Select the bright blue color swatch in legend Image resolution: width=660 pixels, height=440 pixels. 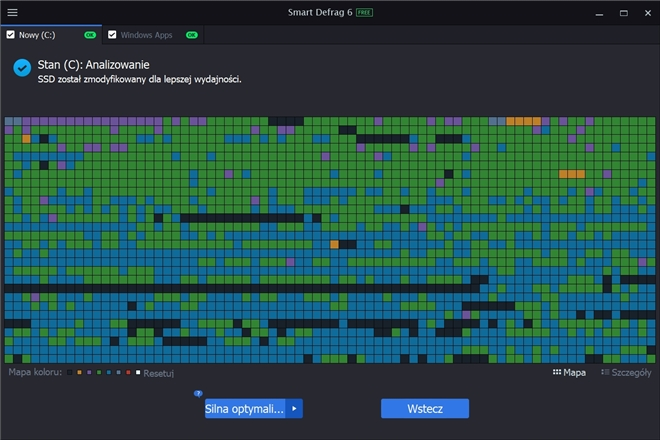pyautogui.click(x=109, y=373)
